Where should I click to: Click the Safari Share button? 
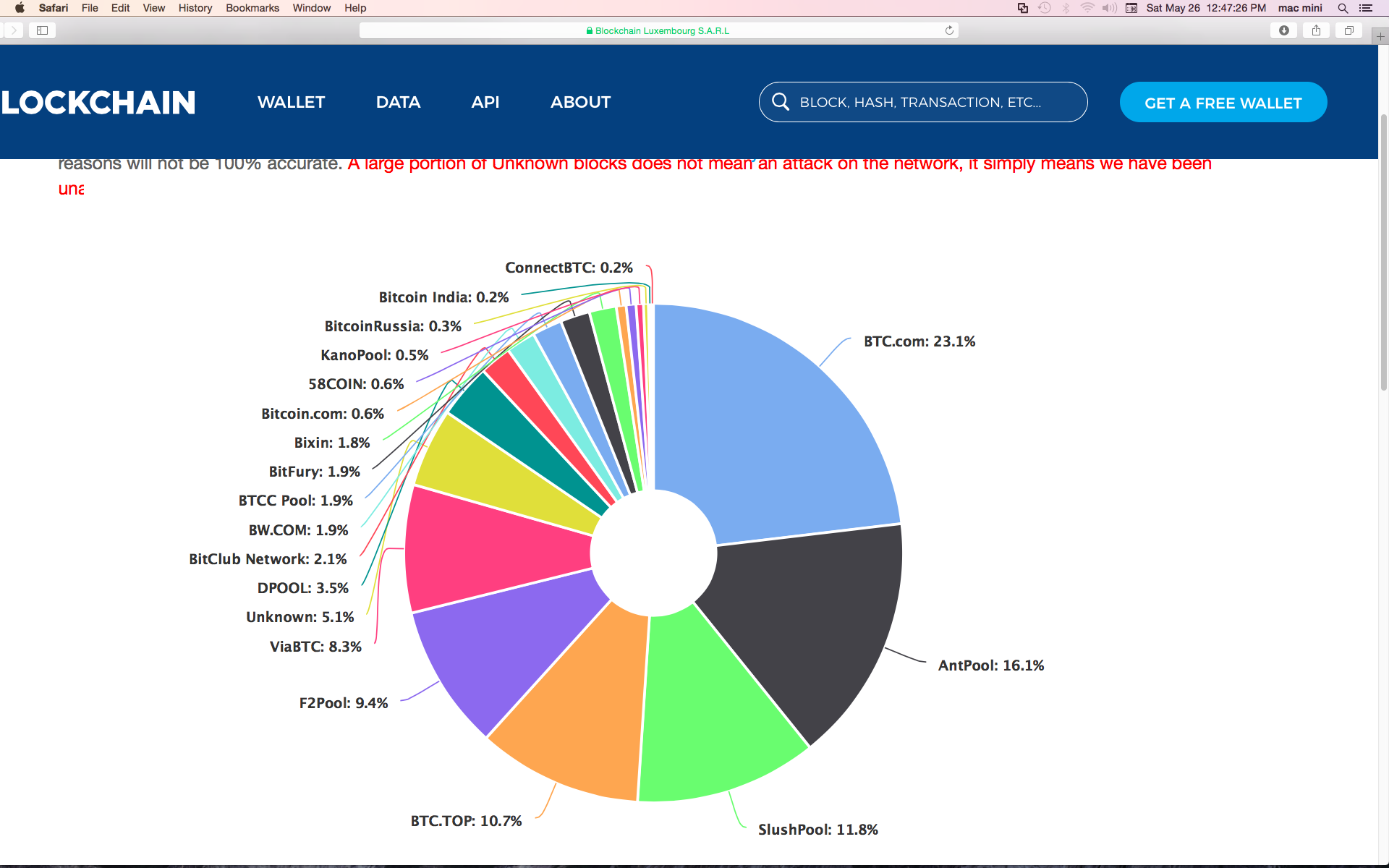pos(1316,30)
